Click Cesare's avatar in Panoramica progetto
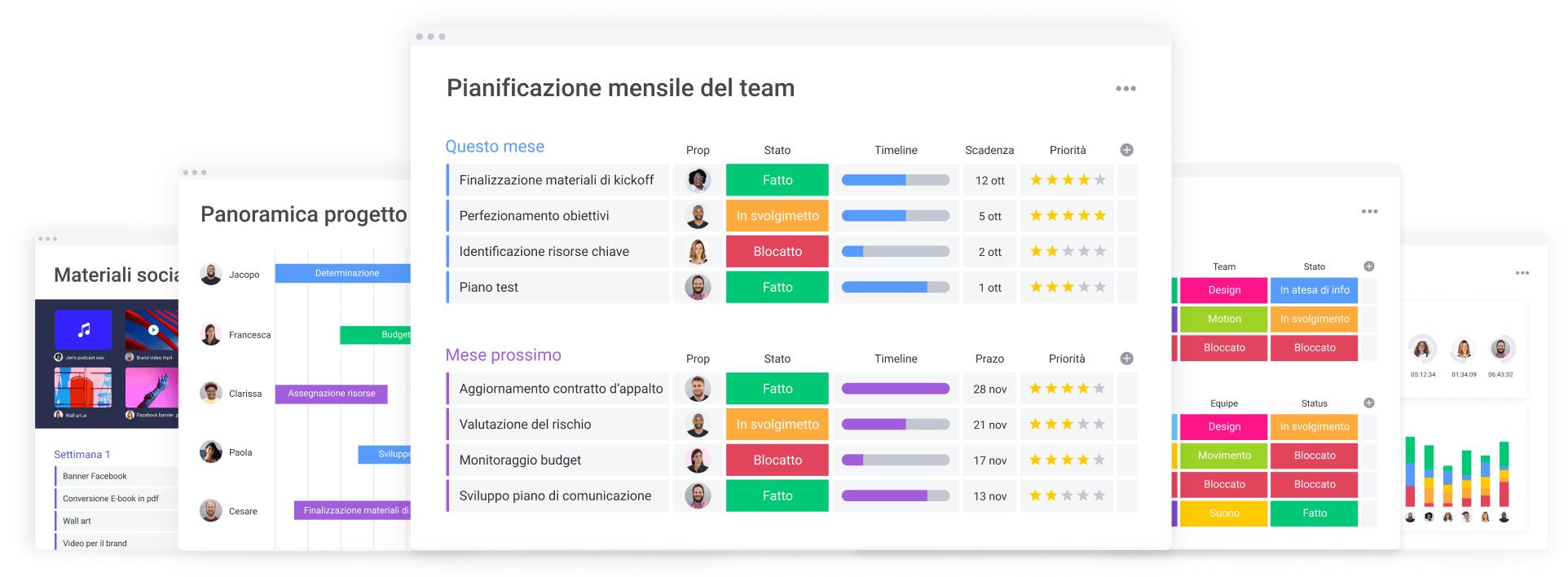 pos(211,510)
